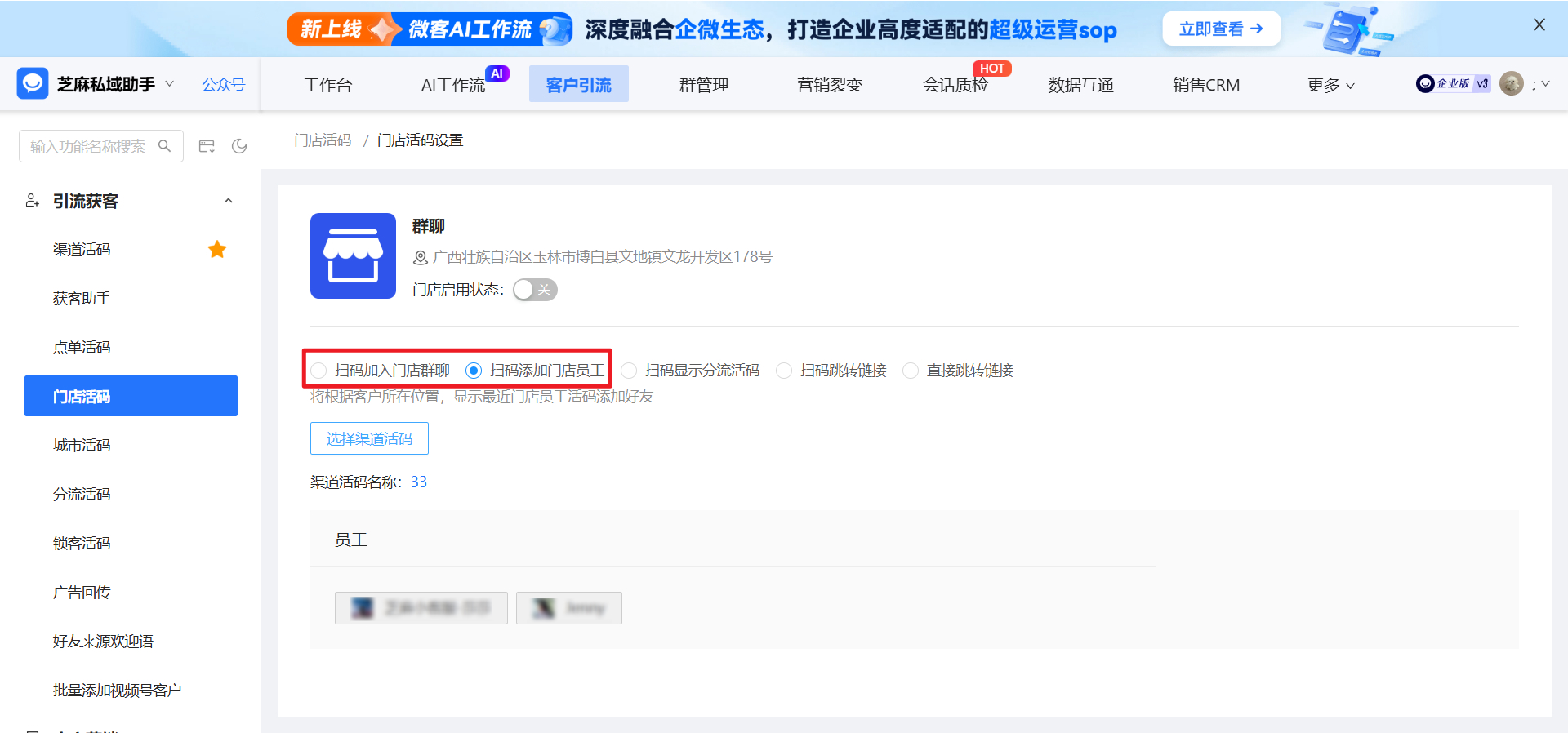Open the 公众号 link
The image size is (1568, 733).
(x=224, y=84)
